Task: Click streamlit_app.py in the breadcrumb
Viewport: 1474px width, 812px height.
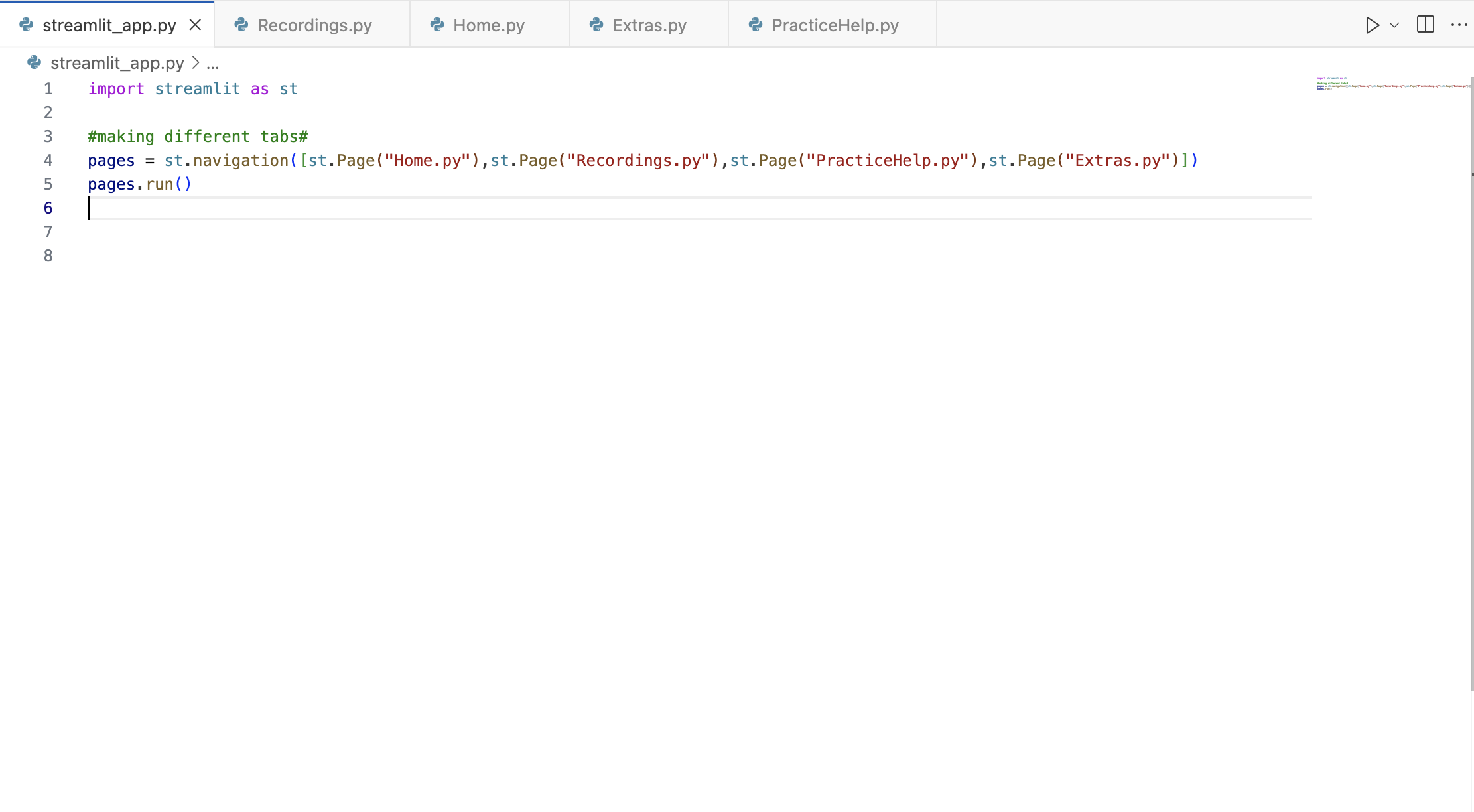Action: [x=117, y=63]
